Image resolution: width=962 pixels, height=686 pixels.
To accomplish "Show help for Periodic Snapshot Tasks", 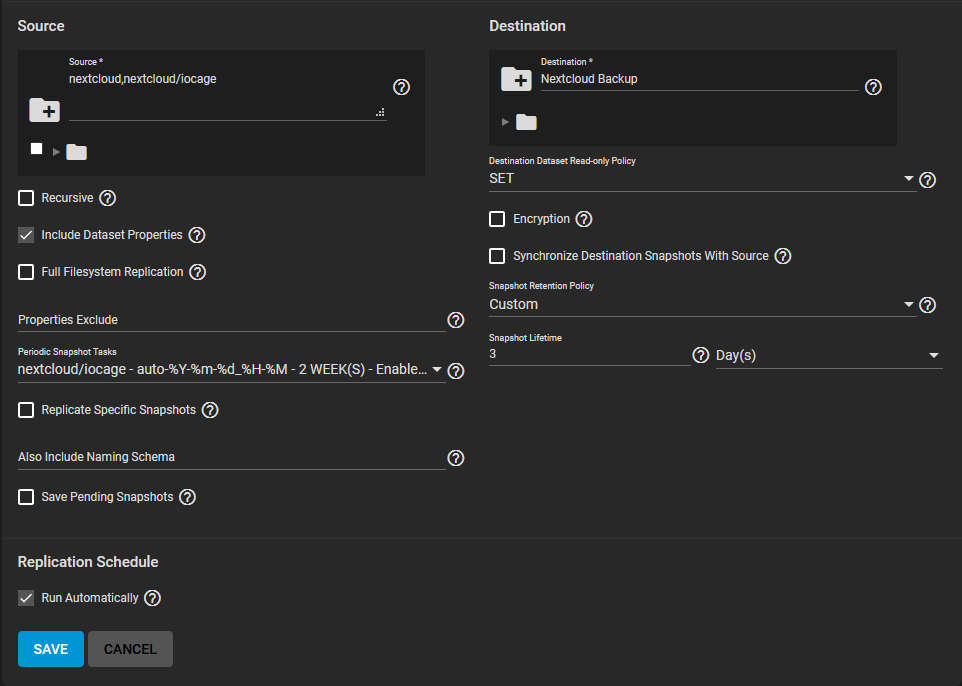I will coord(456,371).
